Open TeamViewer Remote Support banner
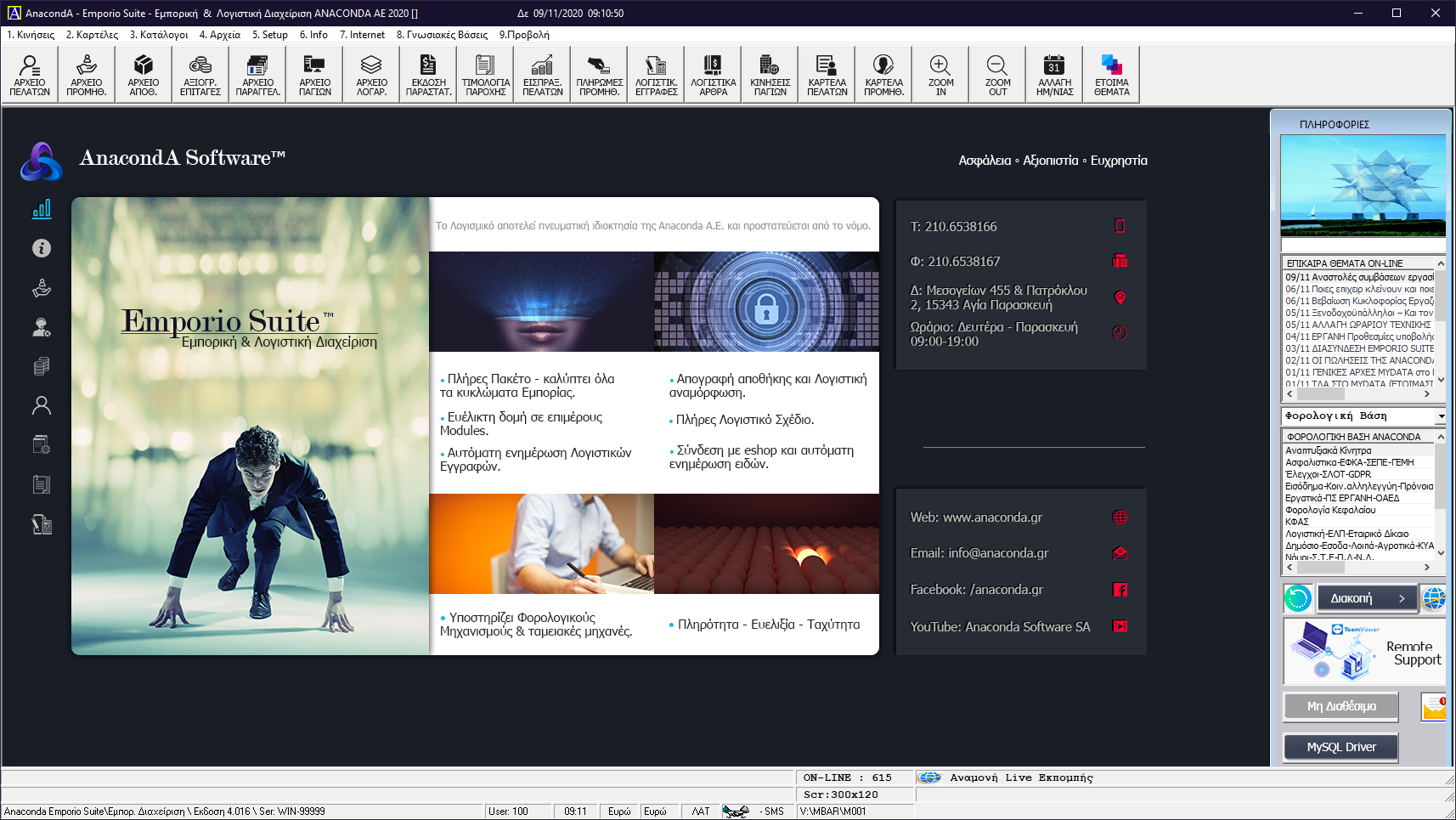The width and height of the screenshot is (1456, 820). coord(1364,652)
